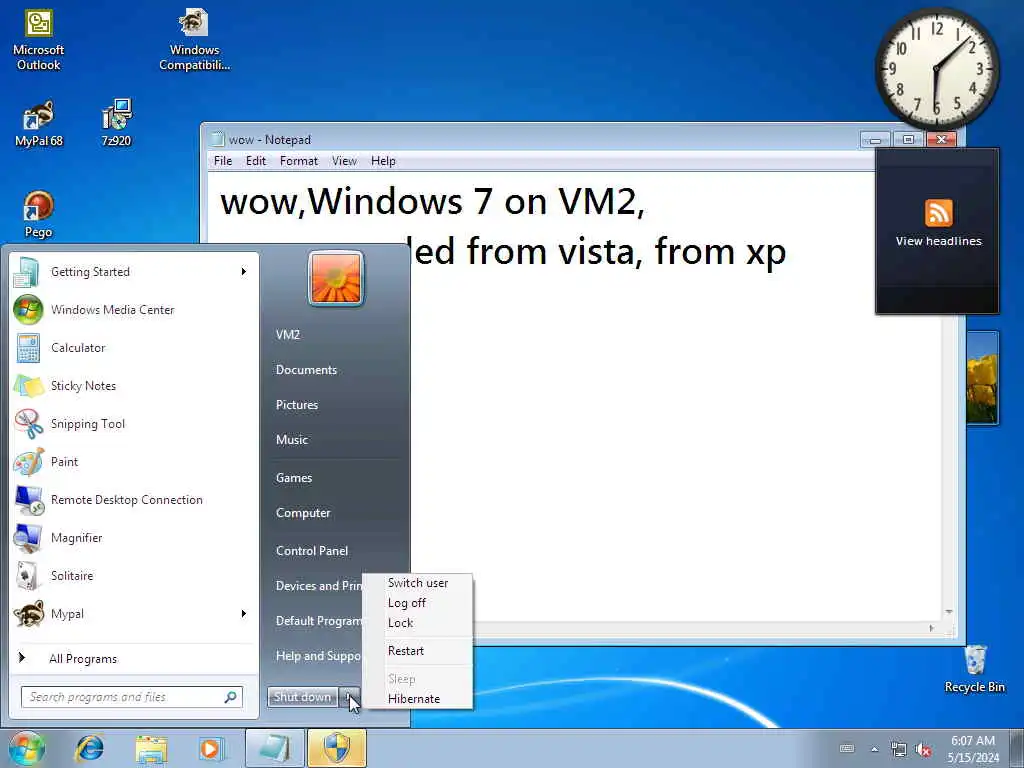Open the network tray icon
Viewport: 1024px width, 768px height.
click(899, 750)
